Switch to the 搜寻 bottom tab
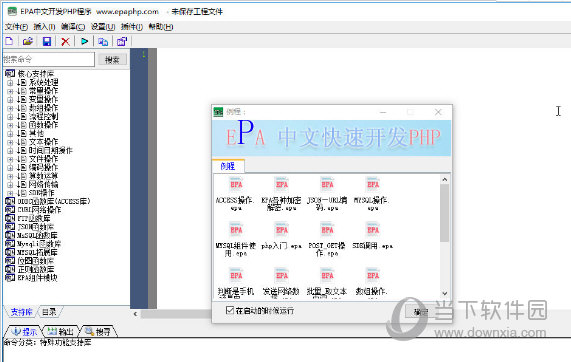This screenshot has height=362, width=571. (x=98, y=331)
